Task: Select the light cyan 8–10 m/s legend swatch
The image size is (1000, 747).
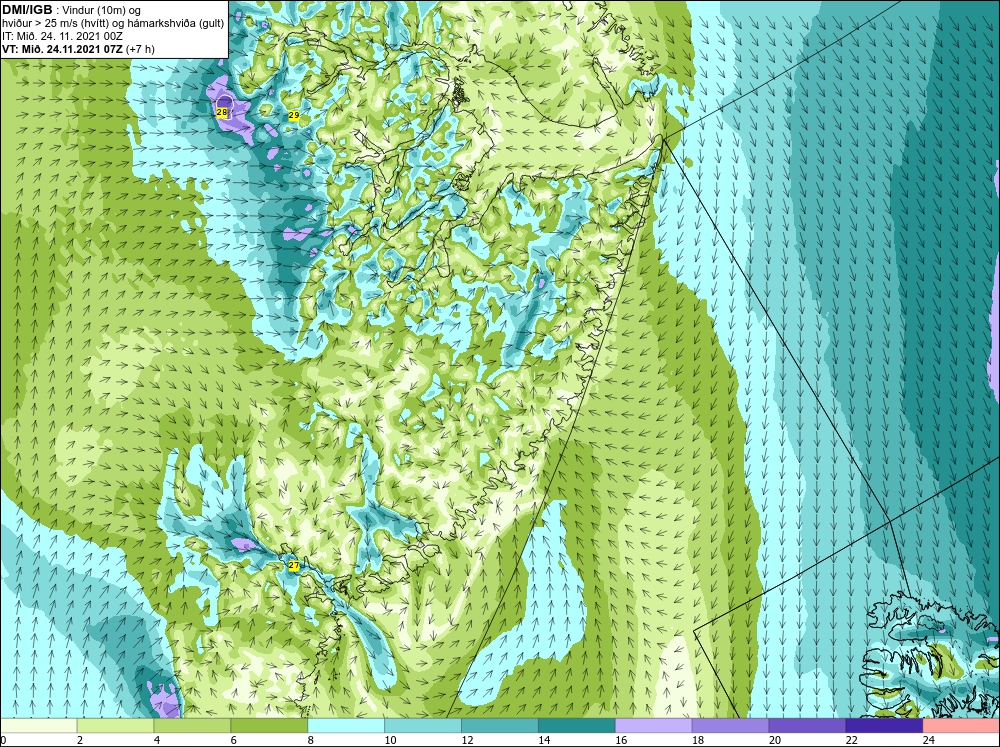Action: click(x=346, y=725)
